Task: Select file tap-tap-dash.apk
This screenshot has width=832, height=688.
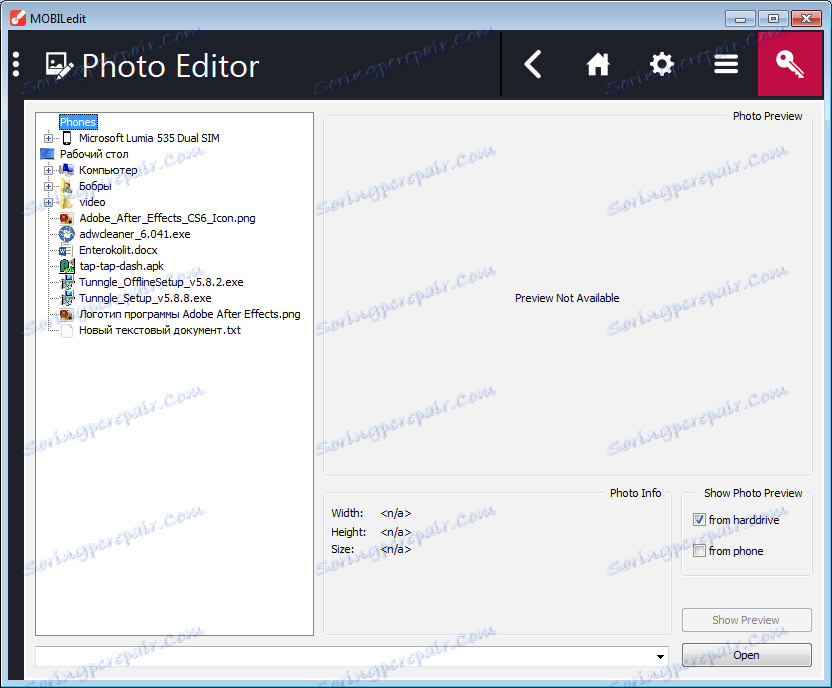Action: point(122,266)
